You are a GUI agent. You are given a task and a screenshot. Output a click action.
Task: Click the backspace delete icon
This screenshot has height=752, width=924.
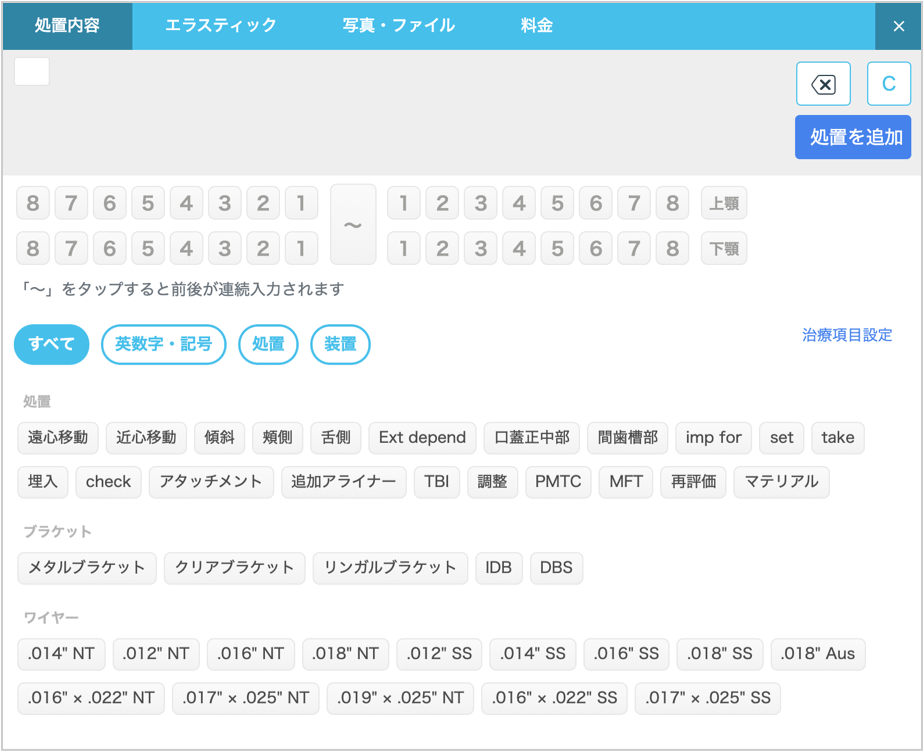[823, 85]
